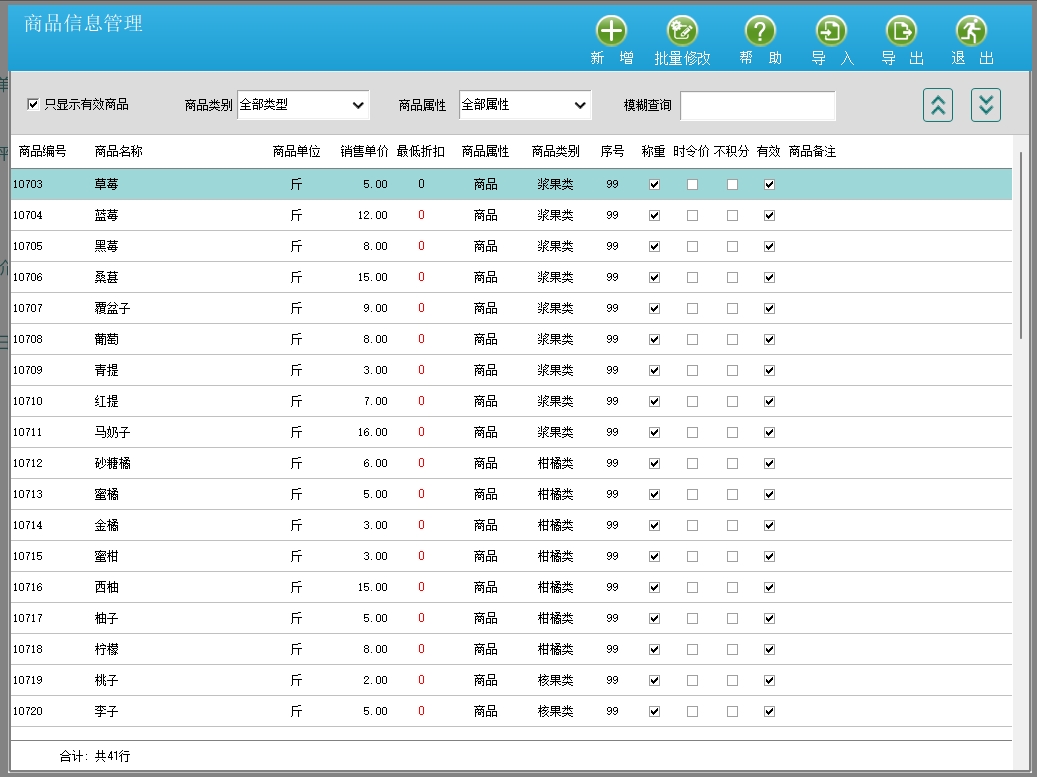The height and width of the screenshot is (777, 1037).
Task: Click the 新增 (Add) plus icon
Action: [611, 31]
